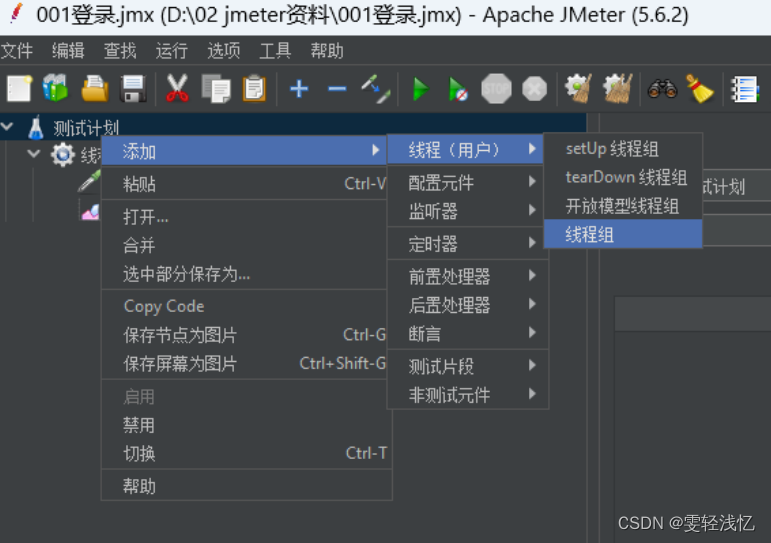Open the 帮助 menu in menu bar
Viewport: 771px width, 543px height.
click(327, 51)
